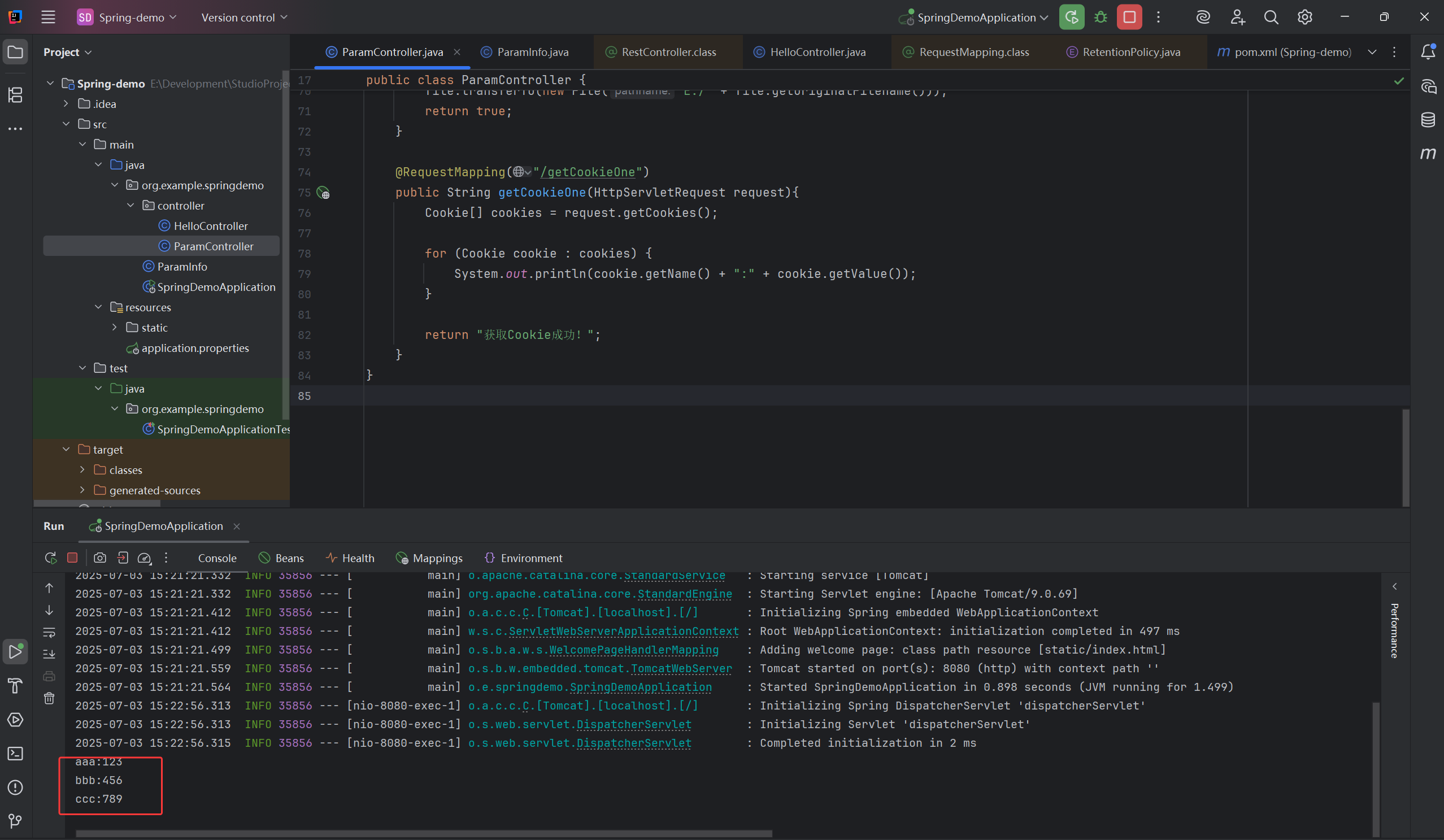This screenshot has width=1444, height=840.
Task: Expand the static folder
Action: coord(115,328)
